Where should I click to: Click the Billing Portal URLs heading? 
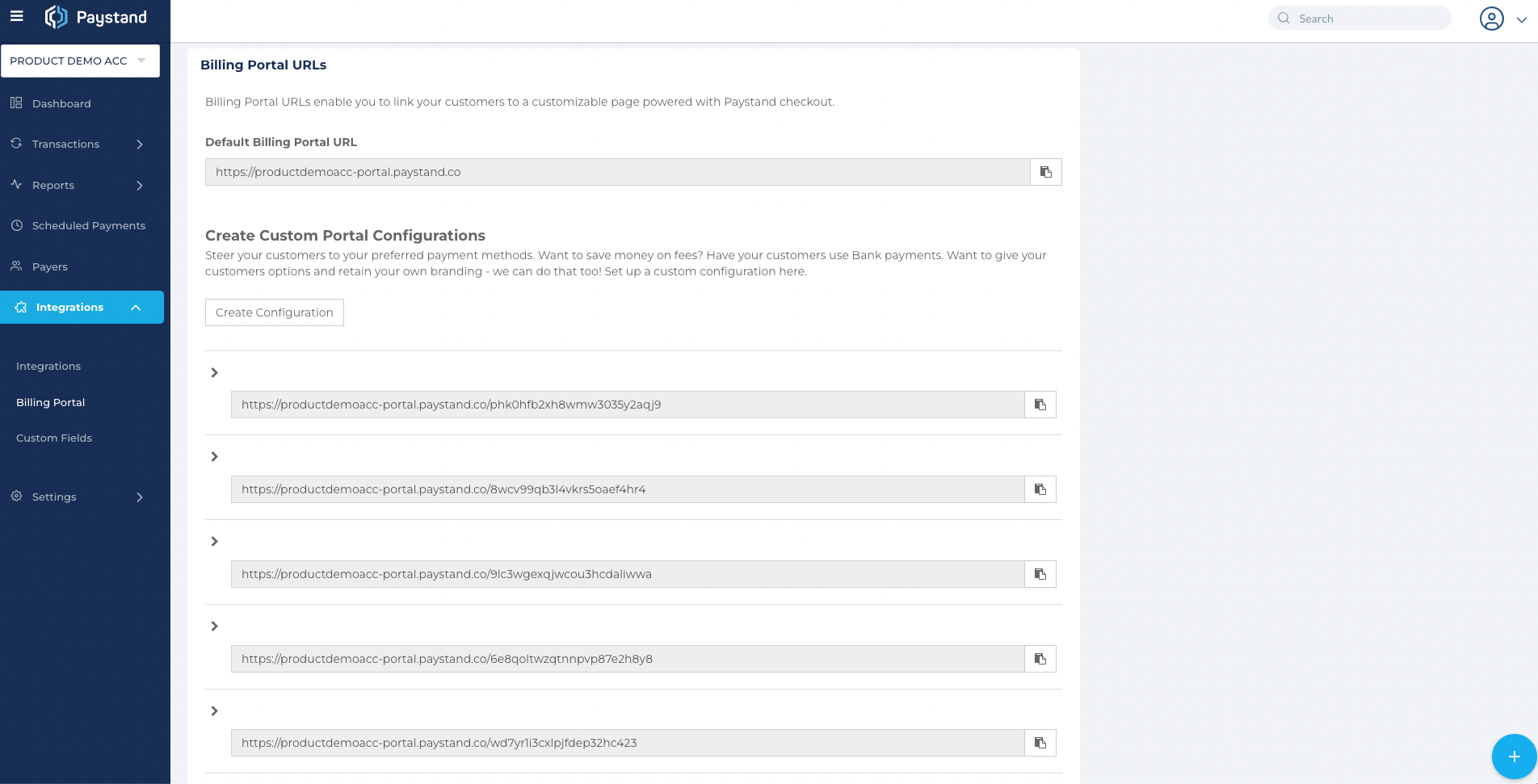click(263, 65)
